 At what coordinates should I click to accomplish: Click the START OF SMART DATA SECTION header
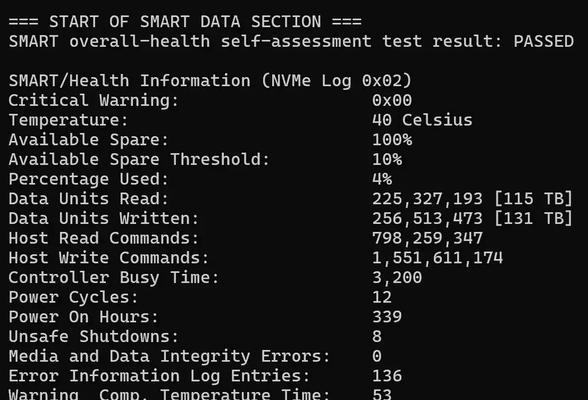185,22
